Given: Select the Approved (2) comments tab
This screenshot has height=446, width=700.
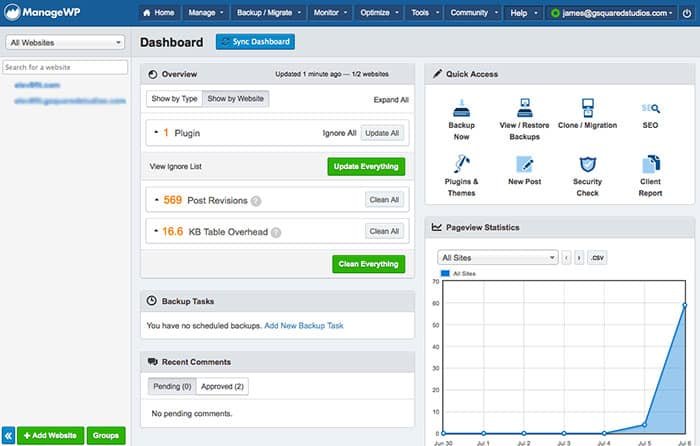Looking at the screenshot, I should 222,386.
